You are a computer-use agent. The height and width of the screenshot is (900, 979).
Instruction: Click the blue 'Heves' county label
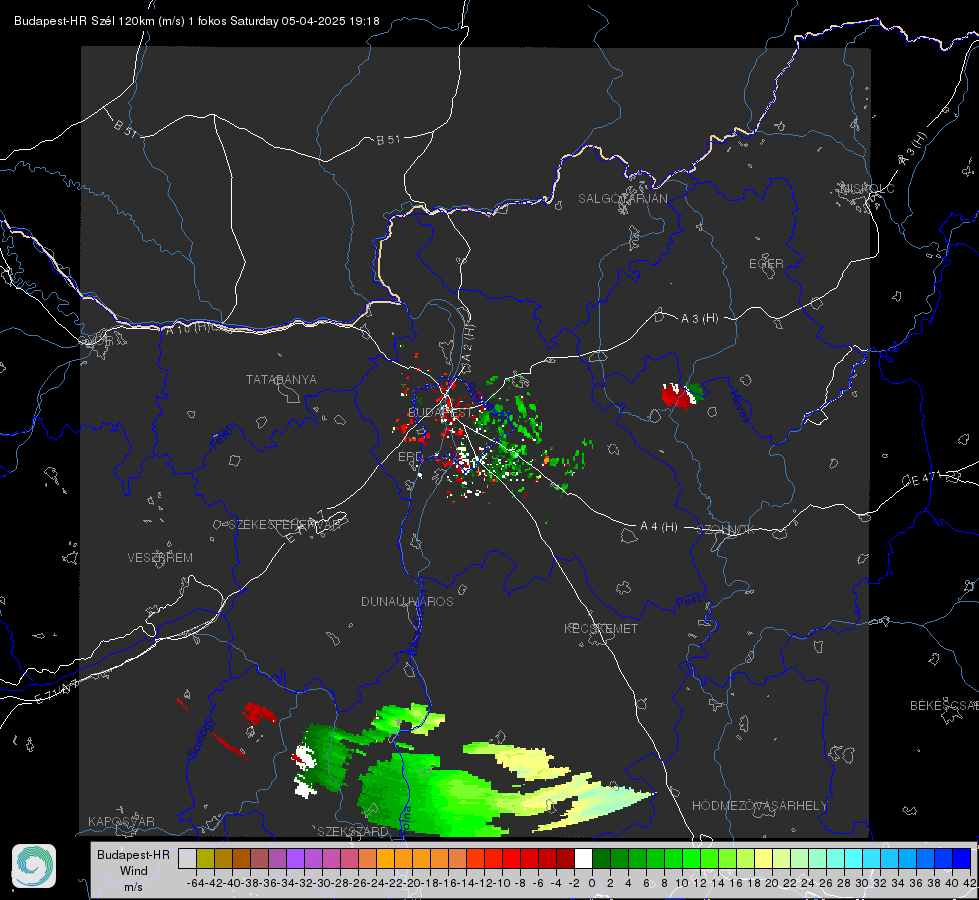click(740, 407)
